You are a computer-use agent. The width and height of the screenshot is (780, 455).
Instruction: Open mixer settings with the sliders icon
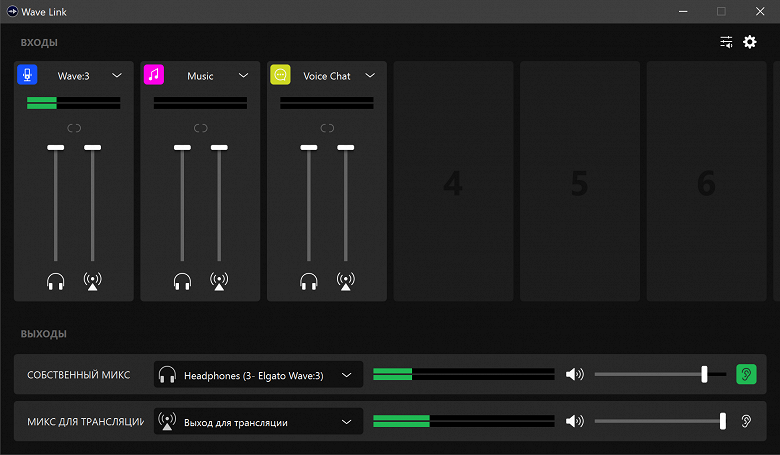[x=726, y=42]
